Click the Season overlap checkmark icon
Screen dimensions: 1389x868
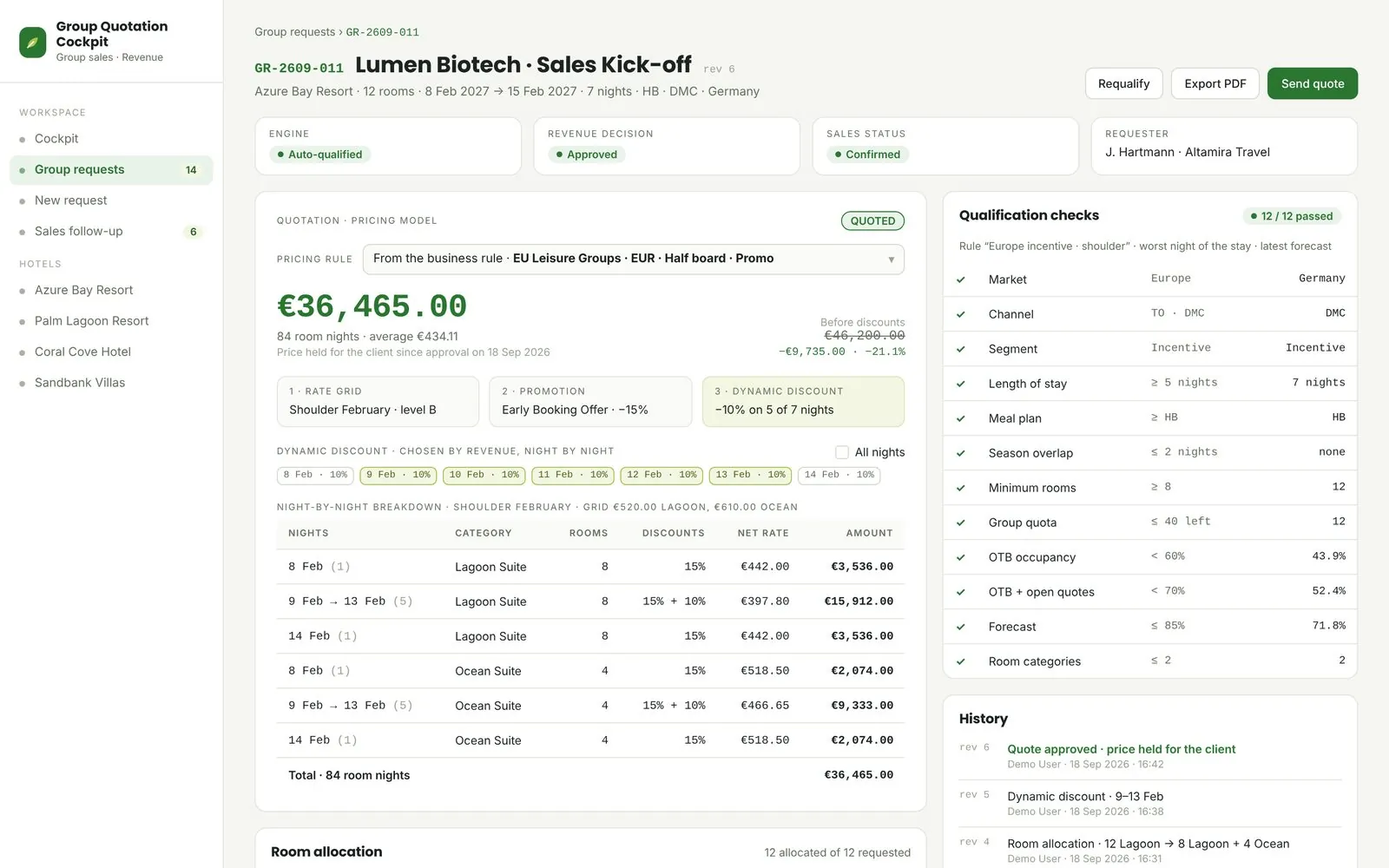(961, 453)
